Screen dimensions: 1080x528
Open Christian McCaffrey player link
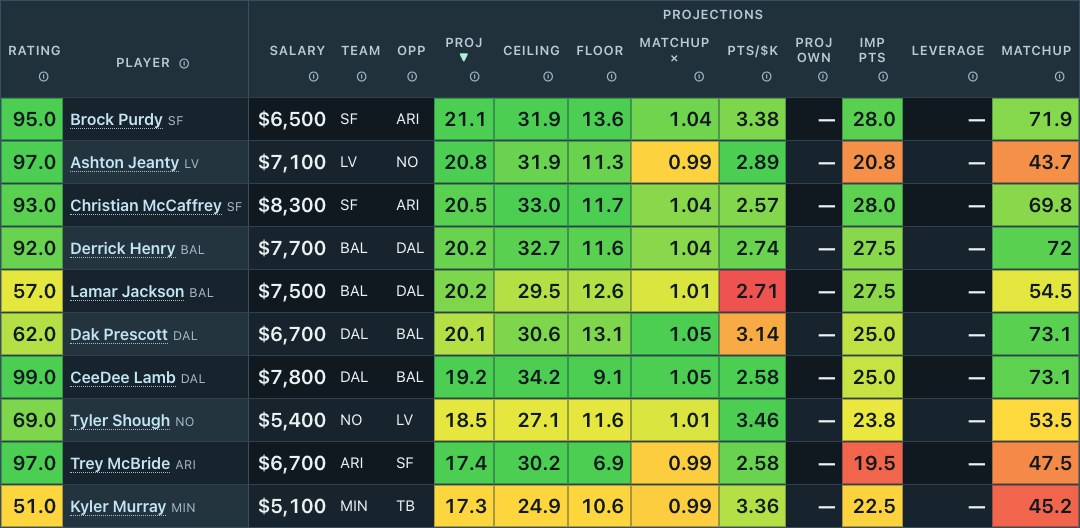pos(146,205)
